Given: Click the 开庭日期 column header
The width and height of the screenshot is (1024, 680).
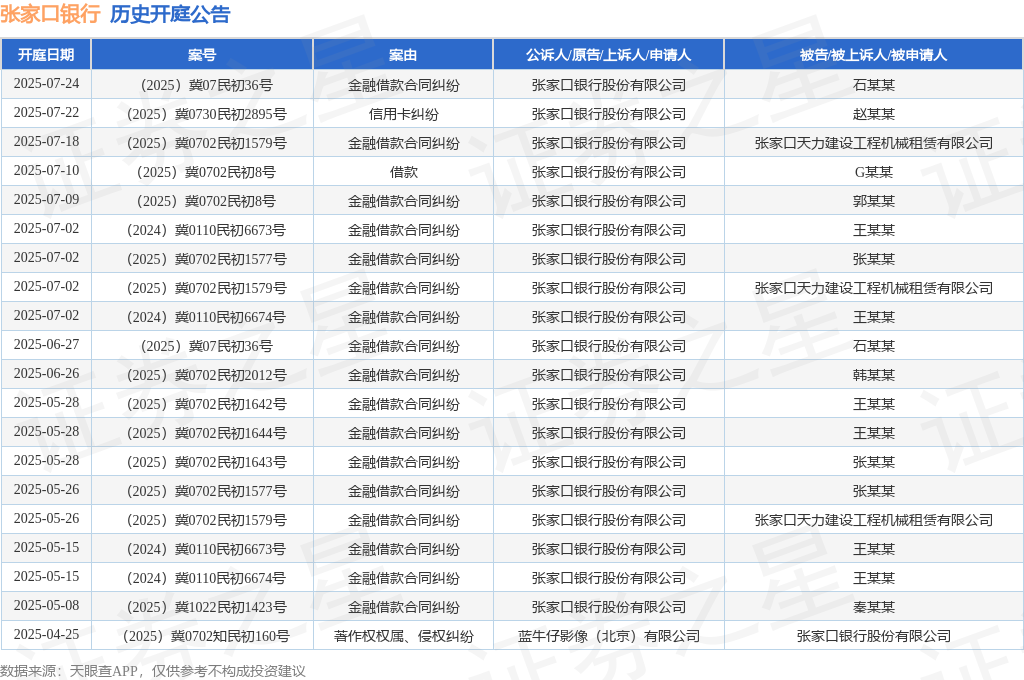Looking at the screenshot, I should pos(46,55).
